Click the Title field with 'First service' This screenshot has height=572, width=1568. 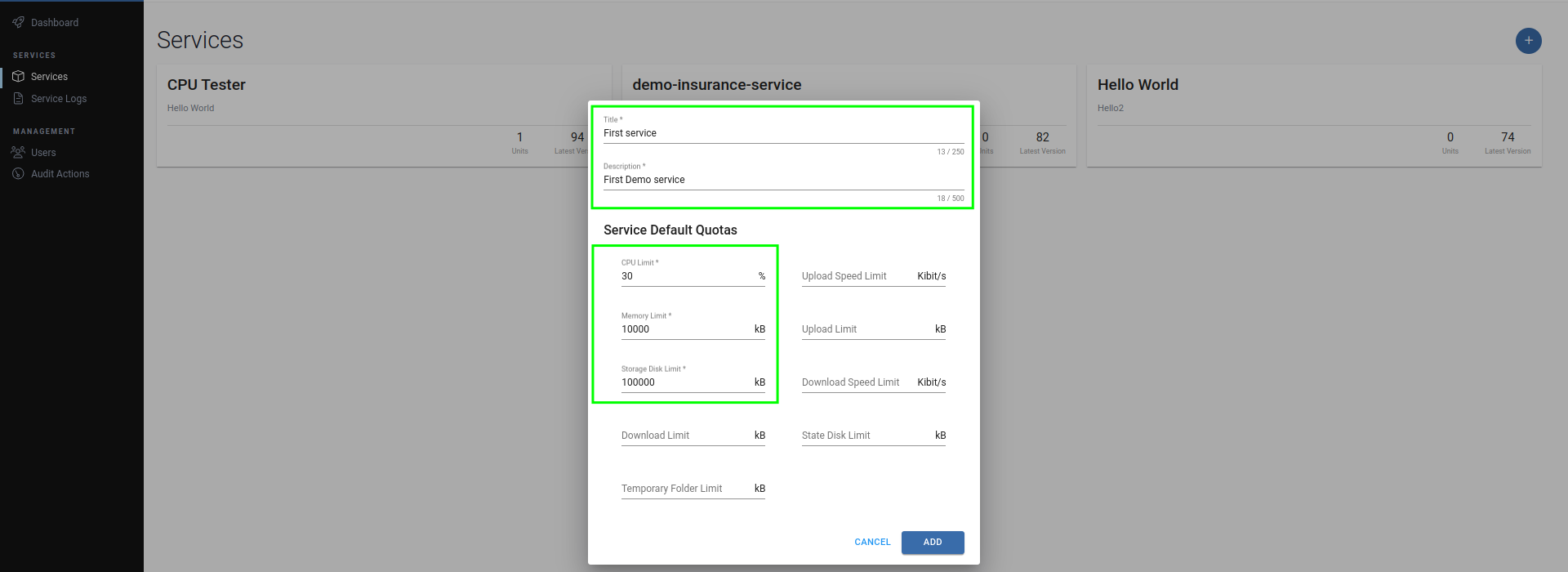pos(783,133)
